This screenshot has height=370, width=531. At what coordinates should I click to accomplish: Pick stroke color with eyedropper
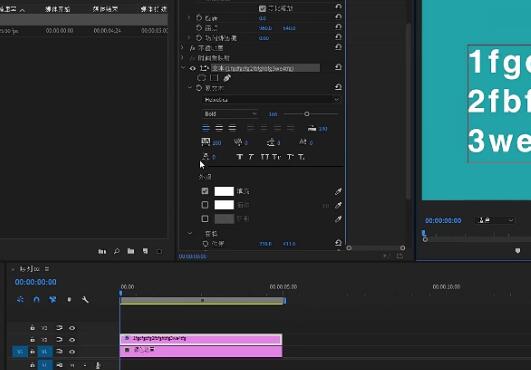tap(338, 205)
